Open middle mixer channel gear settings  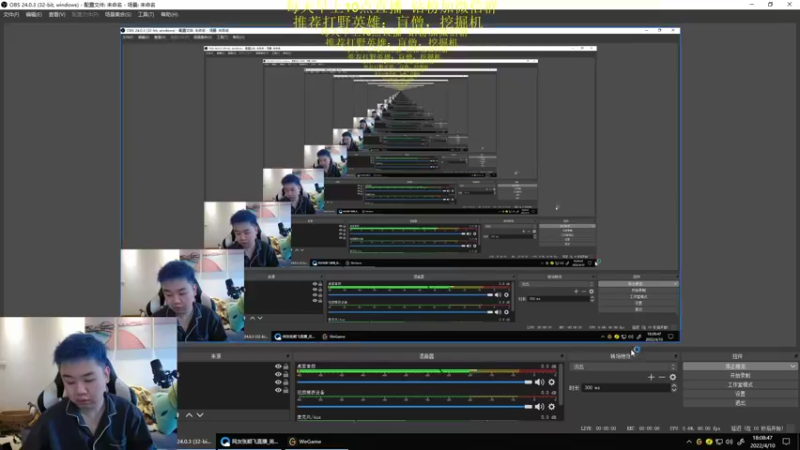coord(552,407)
